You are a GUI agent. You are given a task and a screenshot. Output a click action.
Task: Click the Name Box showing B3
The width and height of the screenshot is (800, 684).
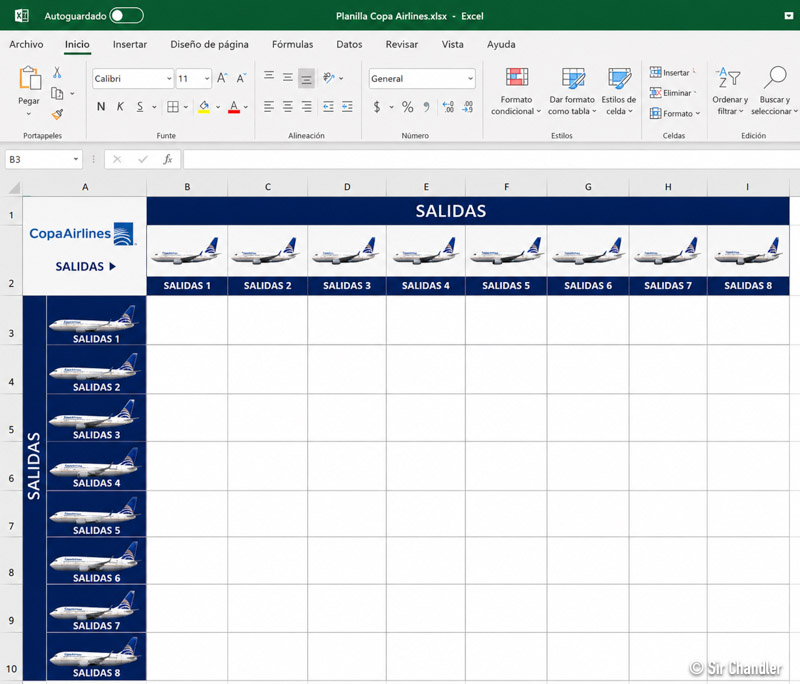pos(37,160)
